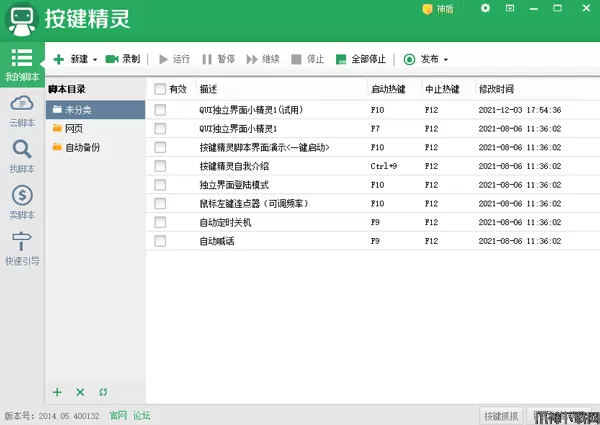Click the delete category X icon
The height and width of the screenshot is (425, 600).
click(x=80, y=392)
